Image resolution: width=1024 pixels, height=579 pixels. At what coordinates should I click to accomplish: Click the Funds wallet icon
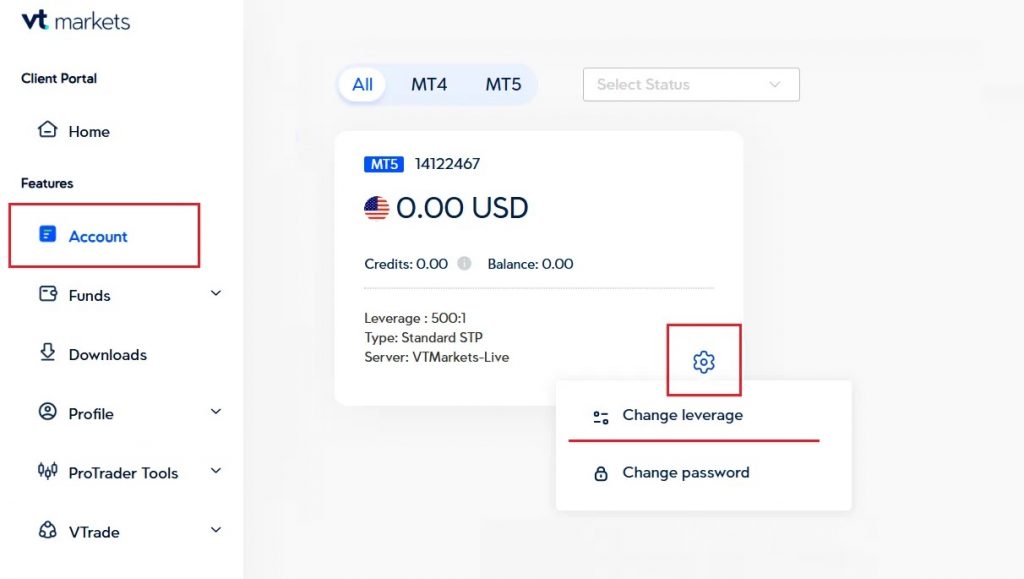point(48,294)
